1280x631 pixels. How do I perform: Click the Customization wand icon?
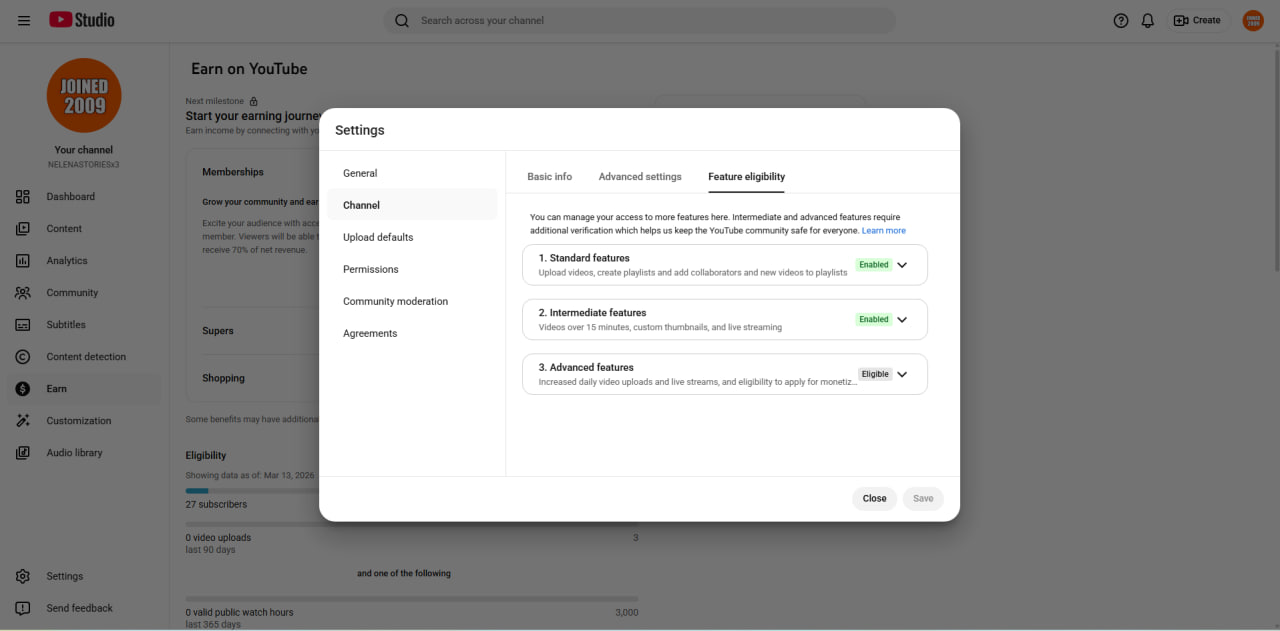pos(23,421)
